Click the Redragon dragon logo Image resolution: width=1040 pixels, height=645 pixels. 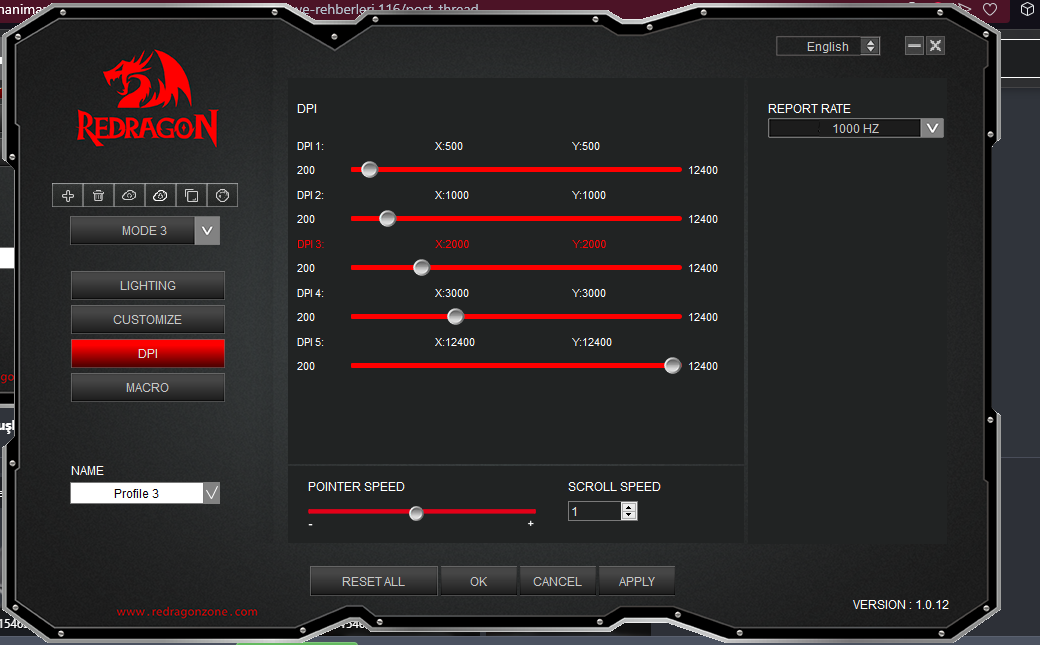click(x=147, y=98)
